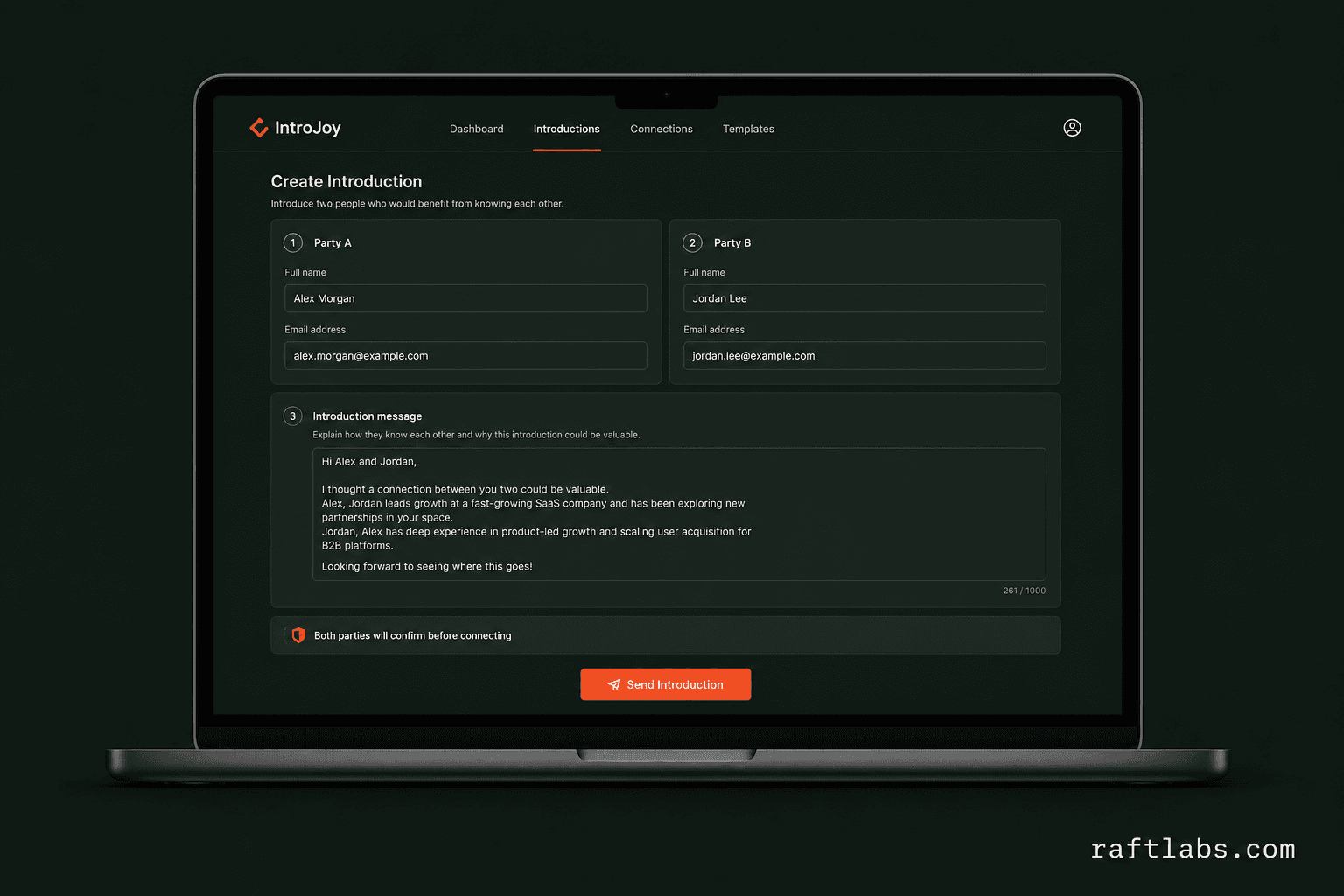Image resolution: width=1344 pixels, height=896 pixels.
Task: Click the Party B section title
Action: coord(732,243)
